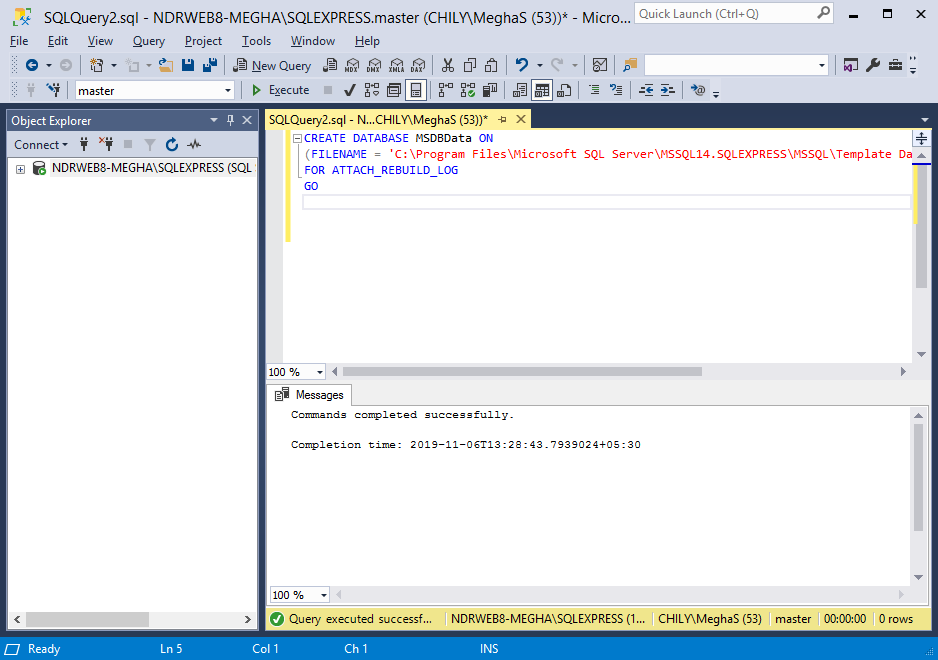Image resolution: width=938 pixels, height=660 pixels.
Task: Expand the NDRWEB8-MEGHA\SQLEXPRESS server node
Action: pos(20,169)
